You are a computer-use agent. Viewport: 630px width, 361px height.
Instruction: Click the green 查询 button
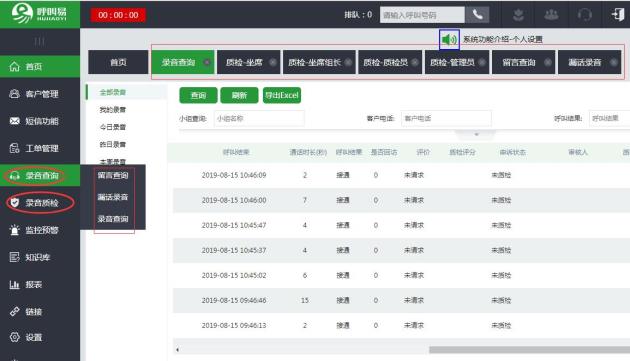tap(198, 95)
